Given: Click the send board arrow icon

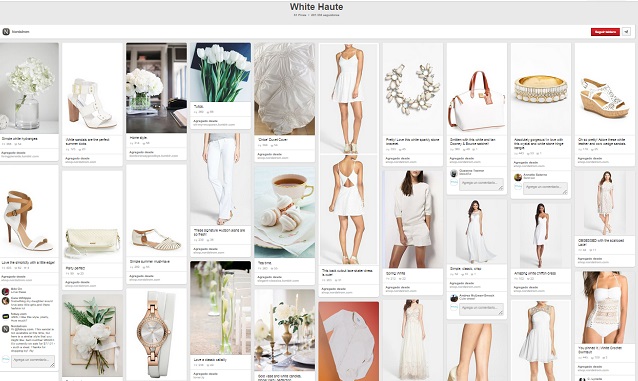Looking at the screenshot, I should pyautogui.click(x=626, y=32).
